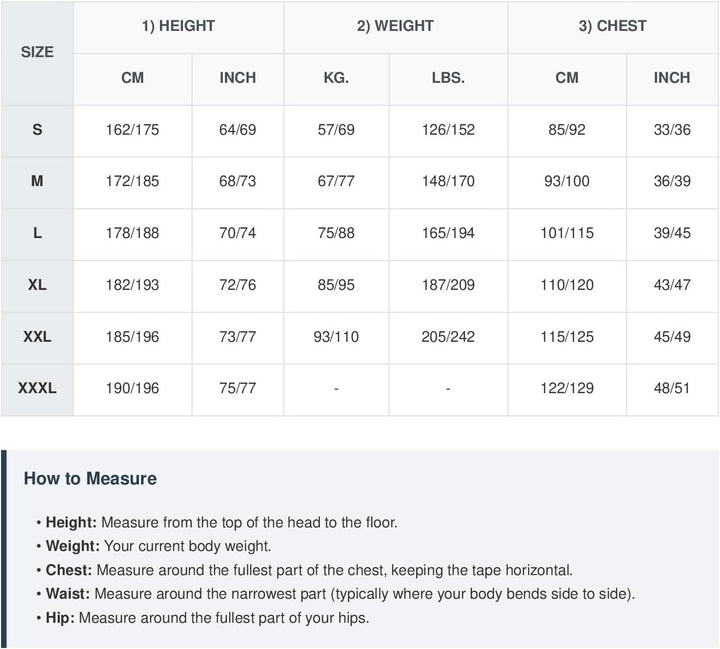The image size is (720, 649).
Task: Click the Chest: measurement instruction
Action: pyautogui.click(x=305, y=570)
